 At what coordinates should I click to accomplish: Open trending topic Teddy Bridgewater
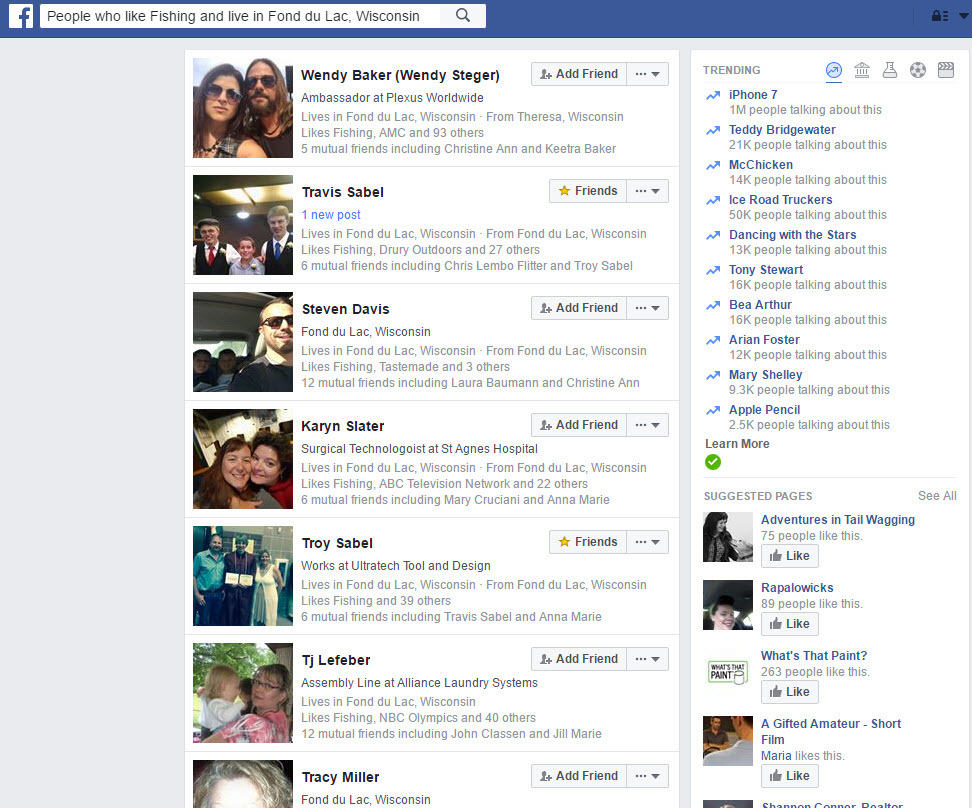pos(782,130)
